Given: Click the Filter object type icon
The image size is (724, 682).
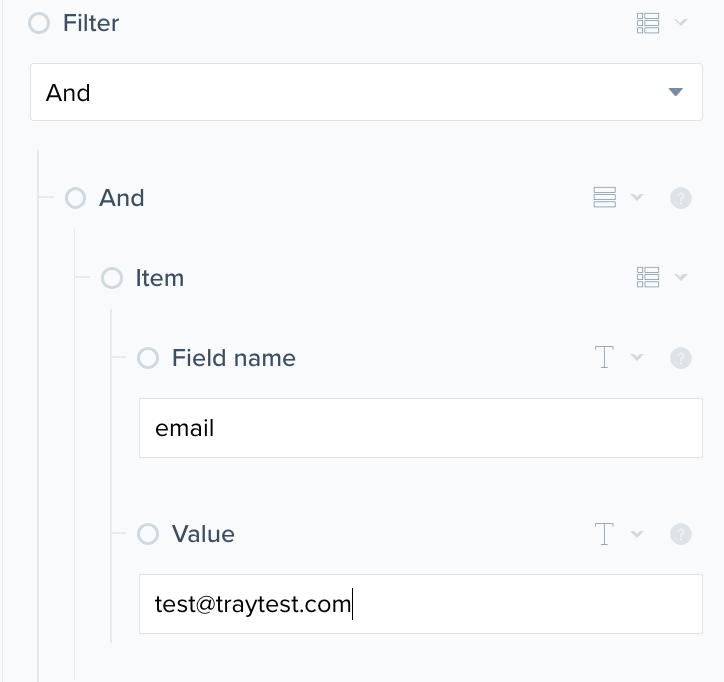Looking at the screenshot, I should pos(648,23).
